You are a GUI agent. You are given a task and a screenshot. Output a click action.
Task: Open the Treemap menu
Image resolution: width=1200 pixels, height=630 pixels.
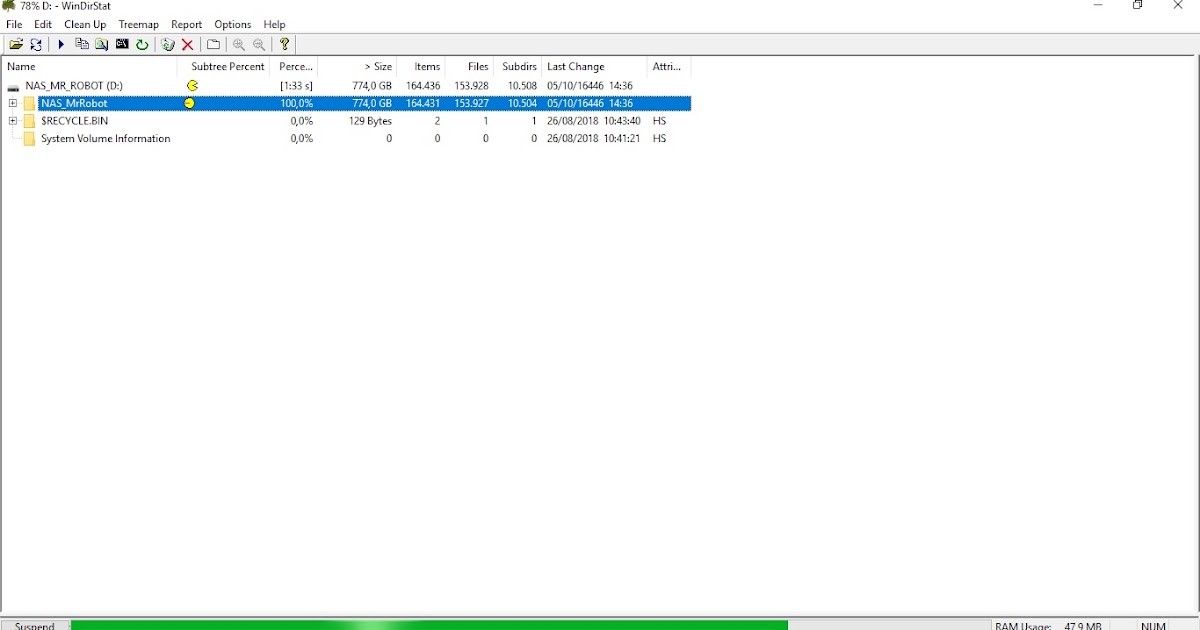[x=138, y=24]
